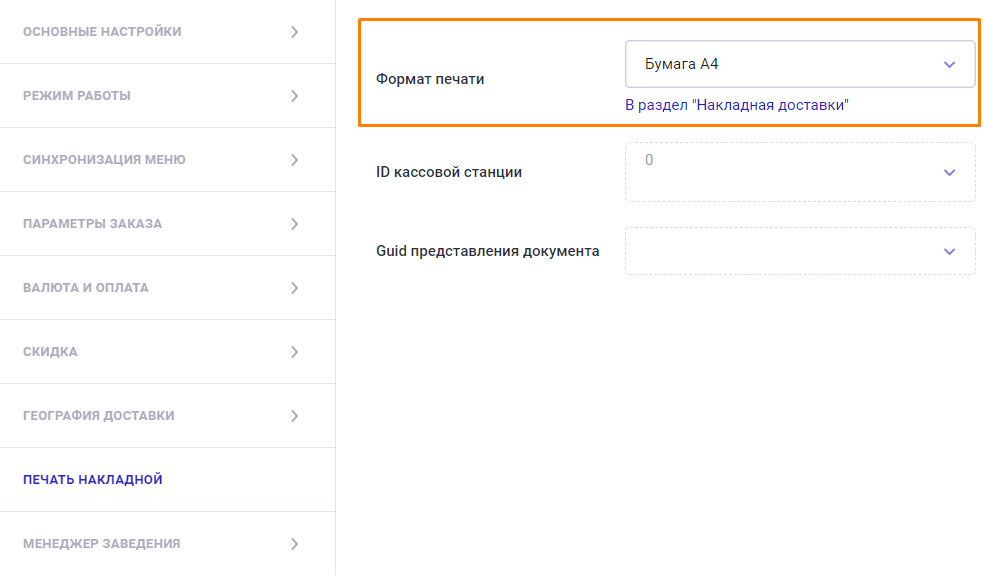Open the Печать накладной section

point(93,480)
